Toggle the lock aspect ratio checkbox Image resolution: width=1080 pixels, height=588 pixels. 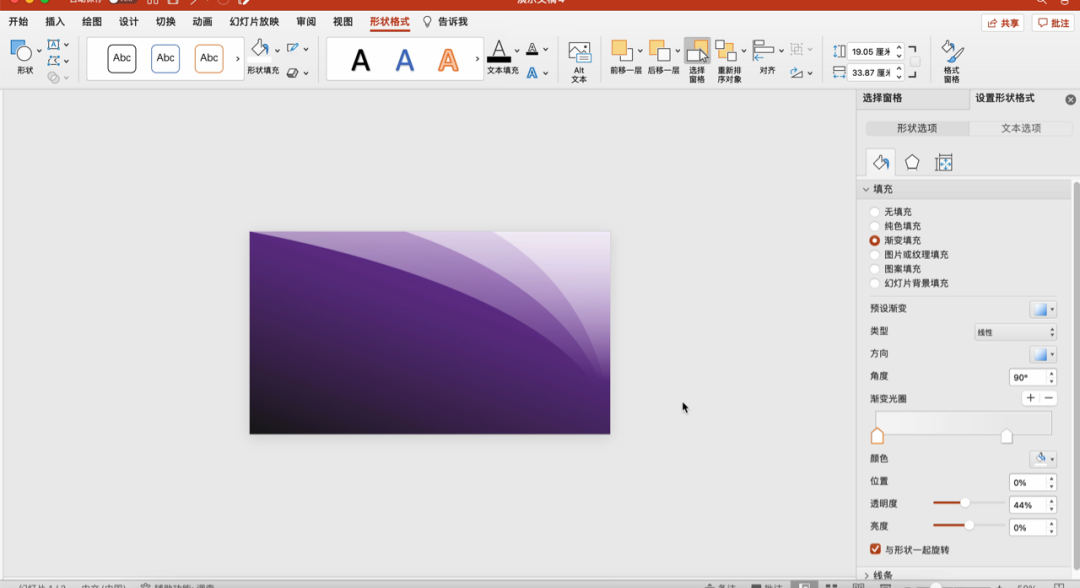pos(915,62)
